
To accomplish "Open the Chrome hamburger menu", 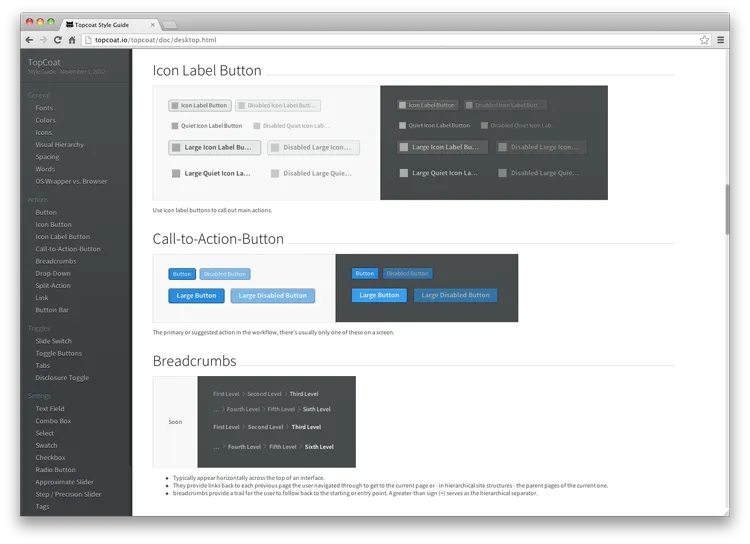I will (x=720, y=40).
